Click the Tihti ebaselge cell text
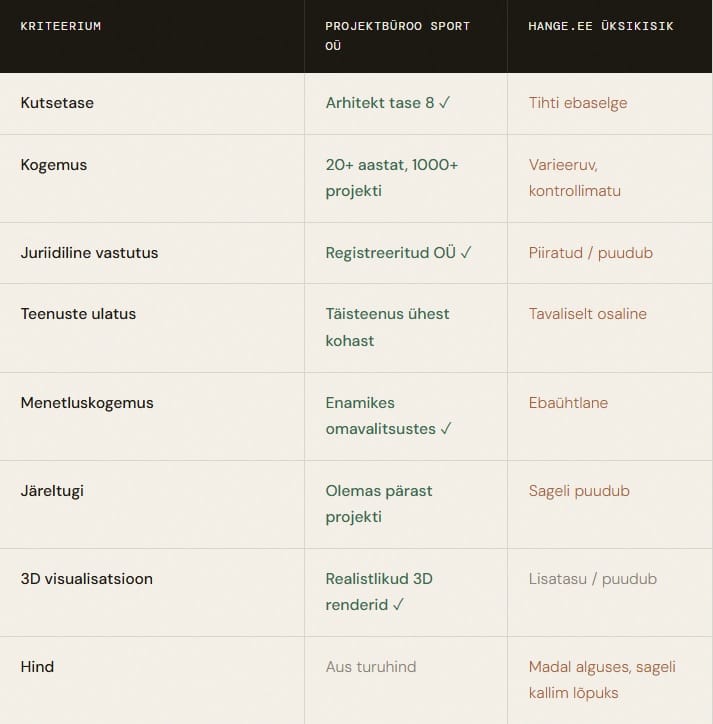This screenshot has width=713, height=724. click(x=578, y=103)
